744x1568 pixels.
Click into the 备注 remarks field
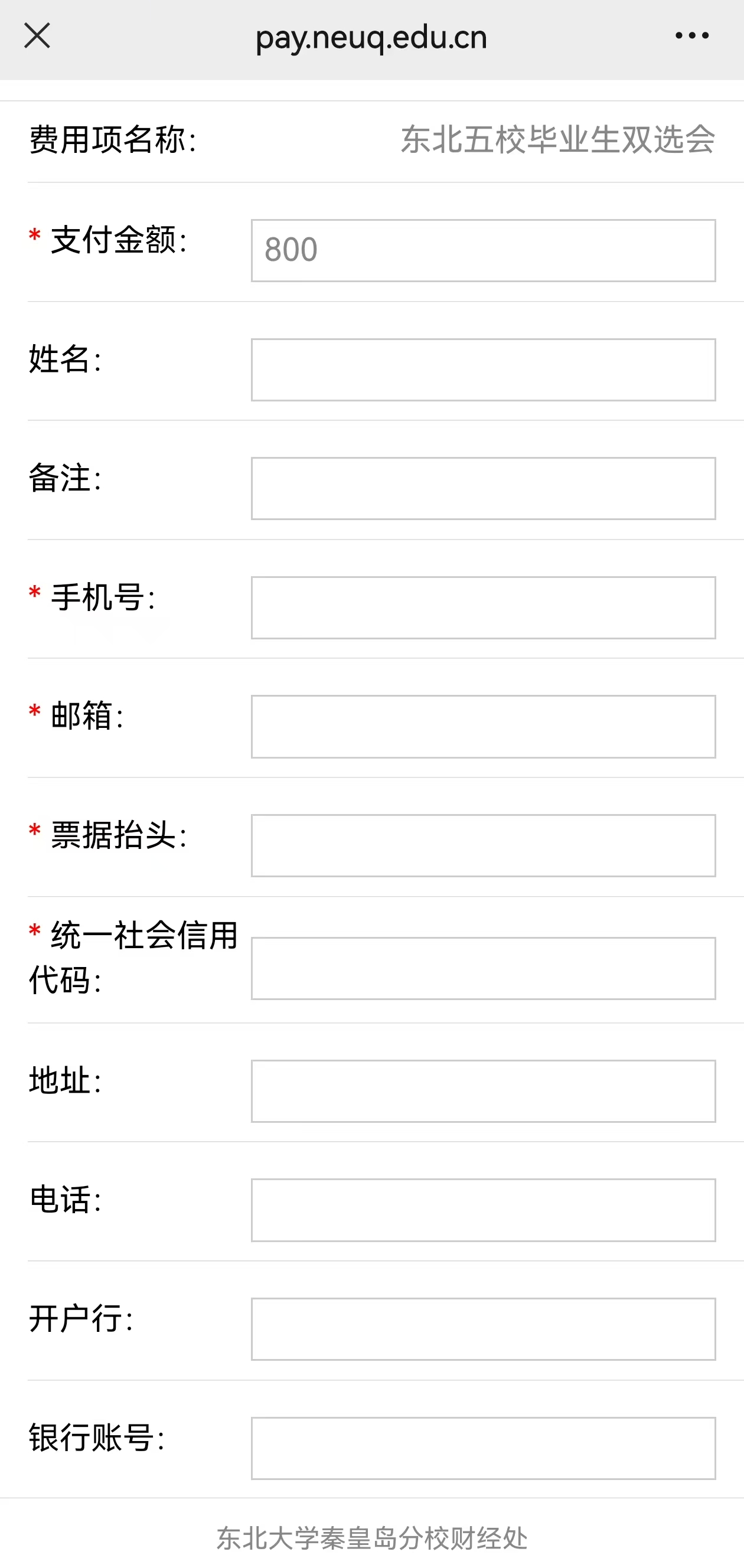(x=484, y=488)
